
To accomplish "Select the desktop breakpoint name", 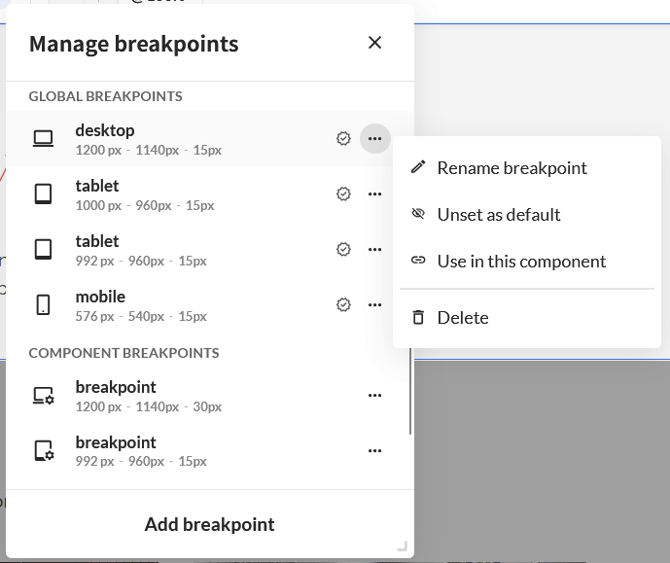I will pos(105,130).
